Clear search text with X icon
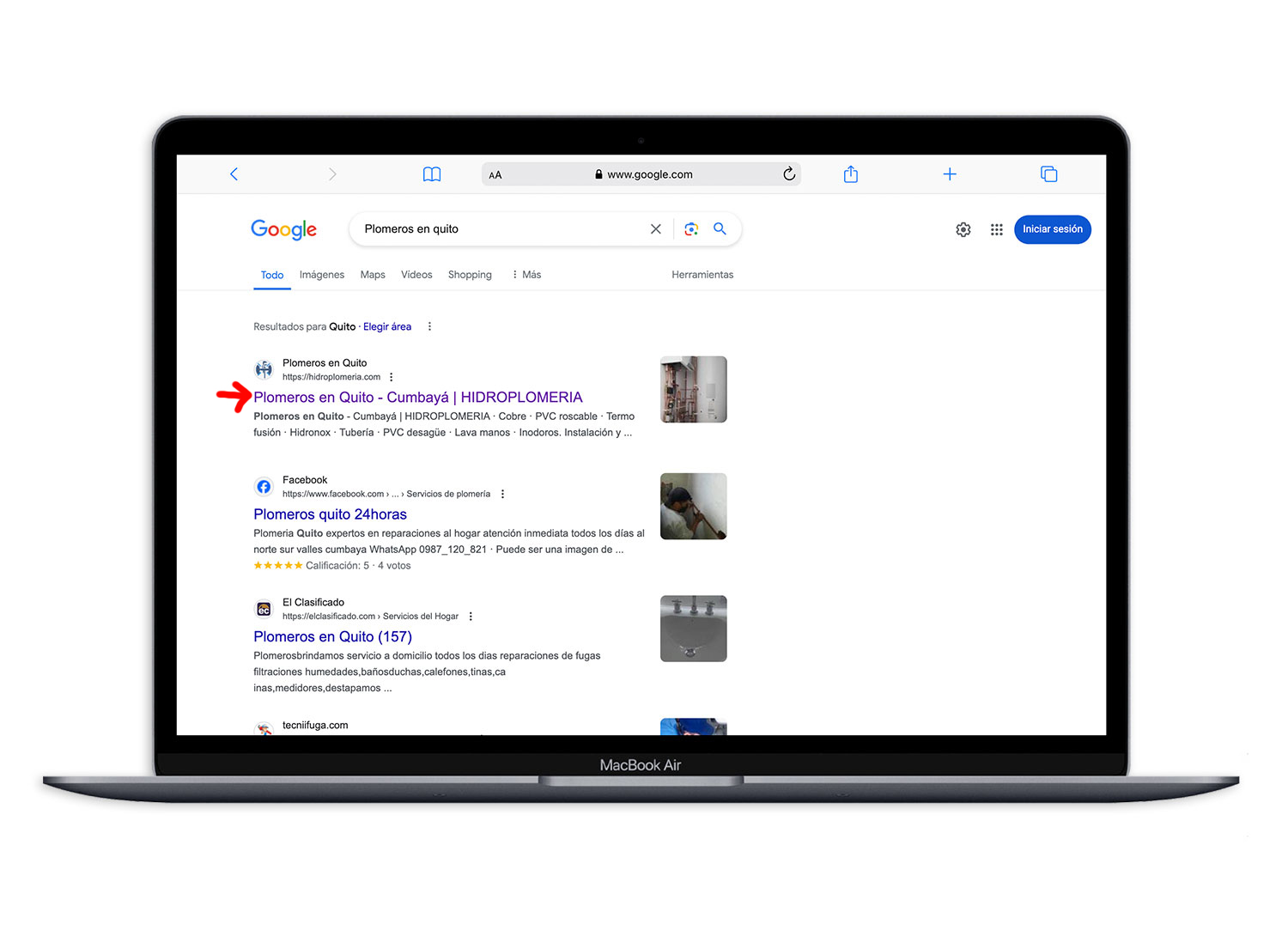1288x930 pixels. pyautogui.click(x=656, y=229)
